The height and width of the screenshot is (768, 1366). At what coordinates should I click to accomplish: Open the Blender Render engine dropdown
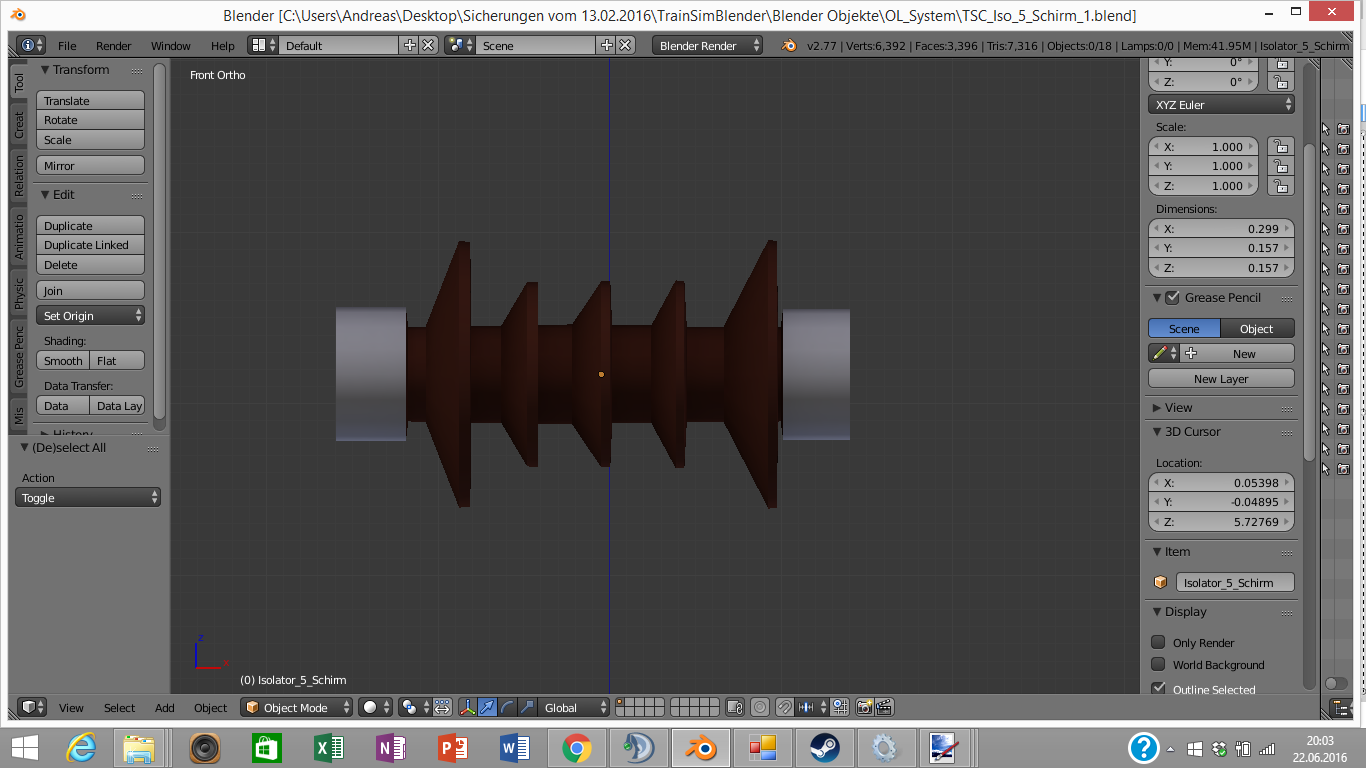coord(707,46)
